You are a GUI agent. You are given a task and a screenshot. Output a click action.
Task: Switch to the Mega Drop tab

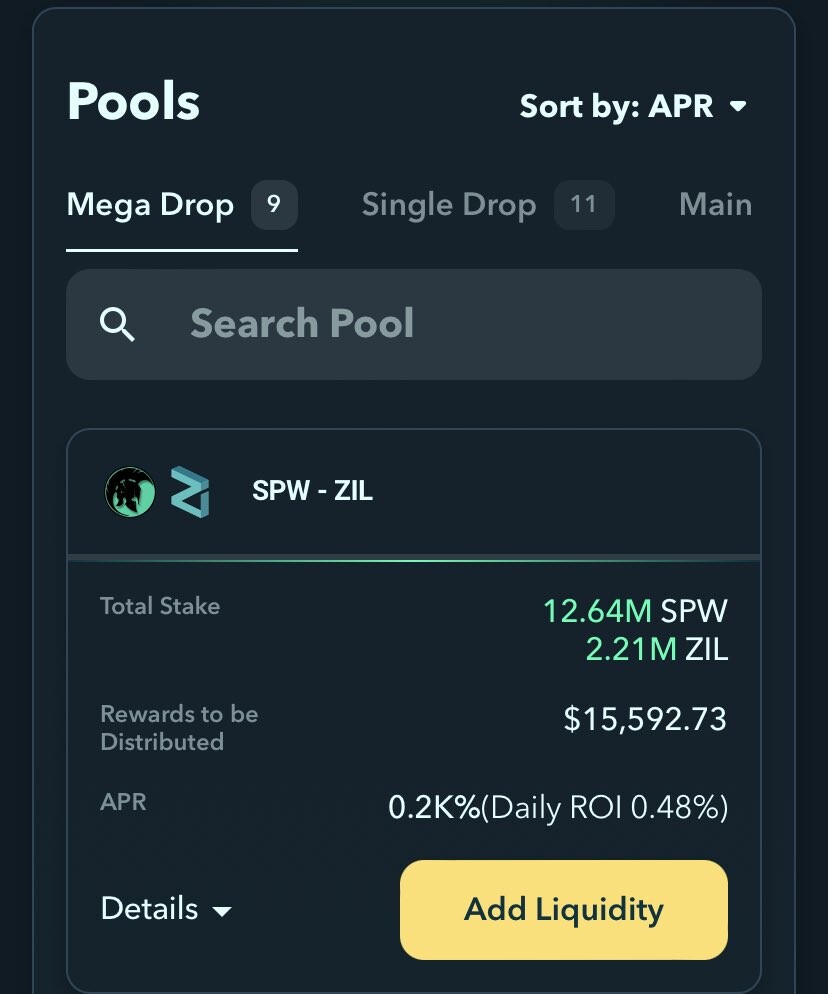click(x=150, y=205)
